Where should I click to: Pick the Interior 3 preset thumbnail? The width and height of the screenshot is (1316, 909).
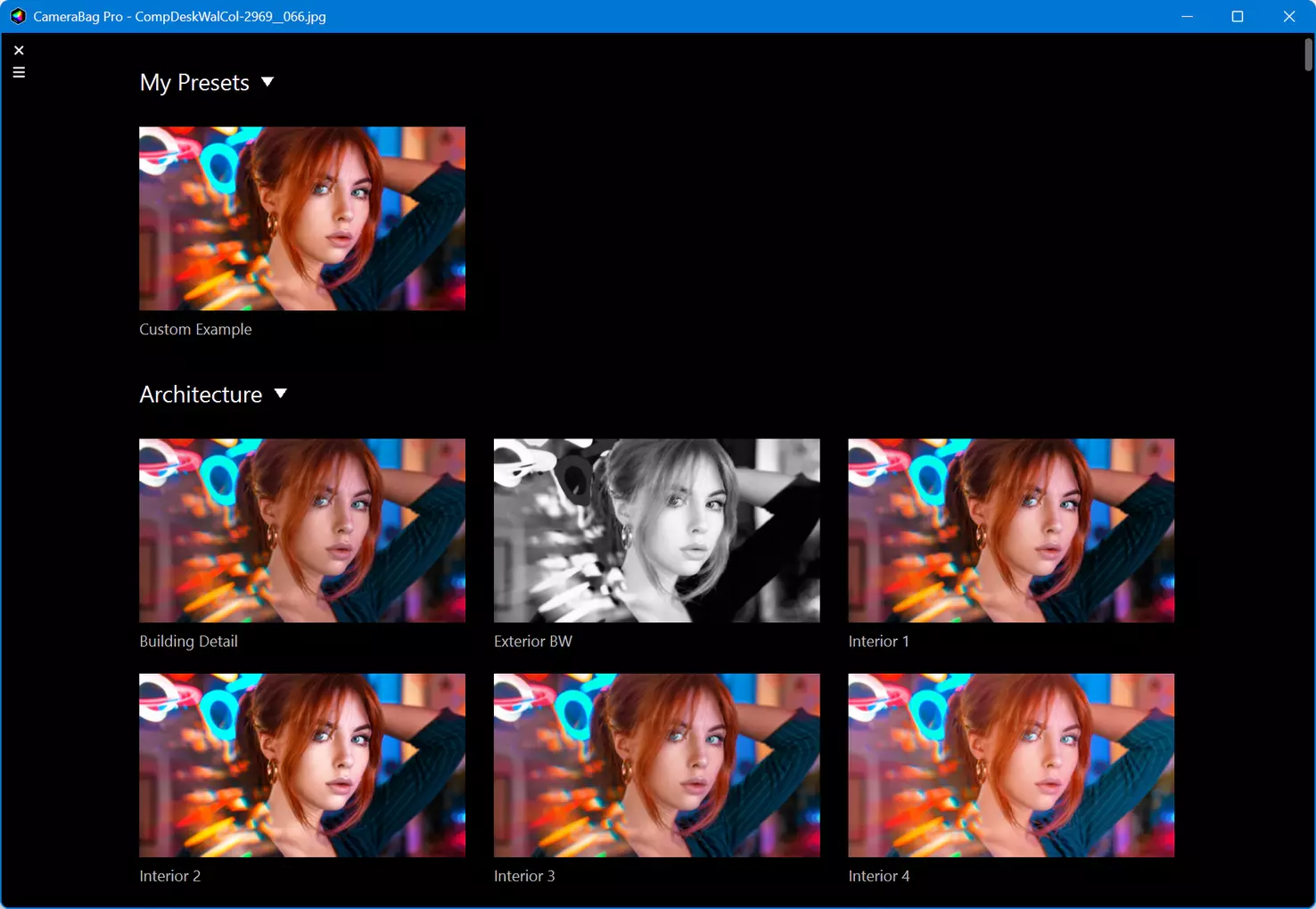[657, 766]
